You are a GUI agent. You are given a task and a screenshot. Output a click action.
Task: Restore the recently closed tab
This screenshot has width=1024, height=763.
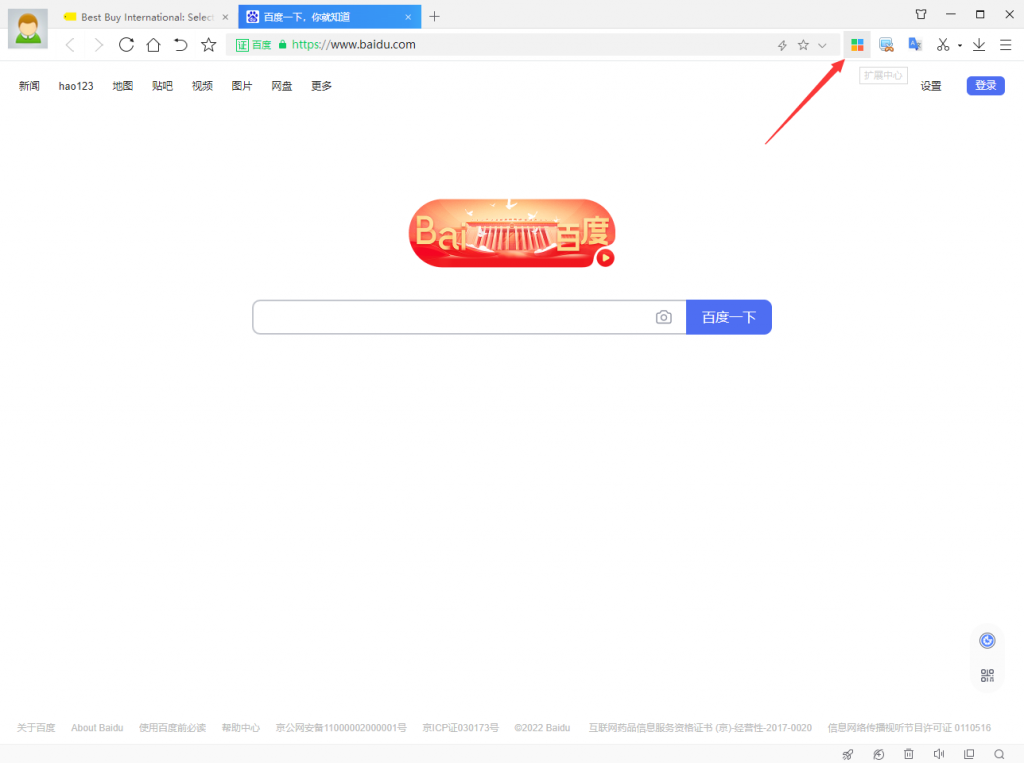coord(180,45)
